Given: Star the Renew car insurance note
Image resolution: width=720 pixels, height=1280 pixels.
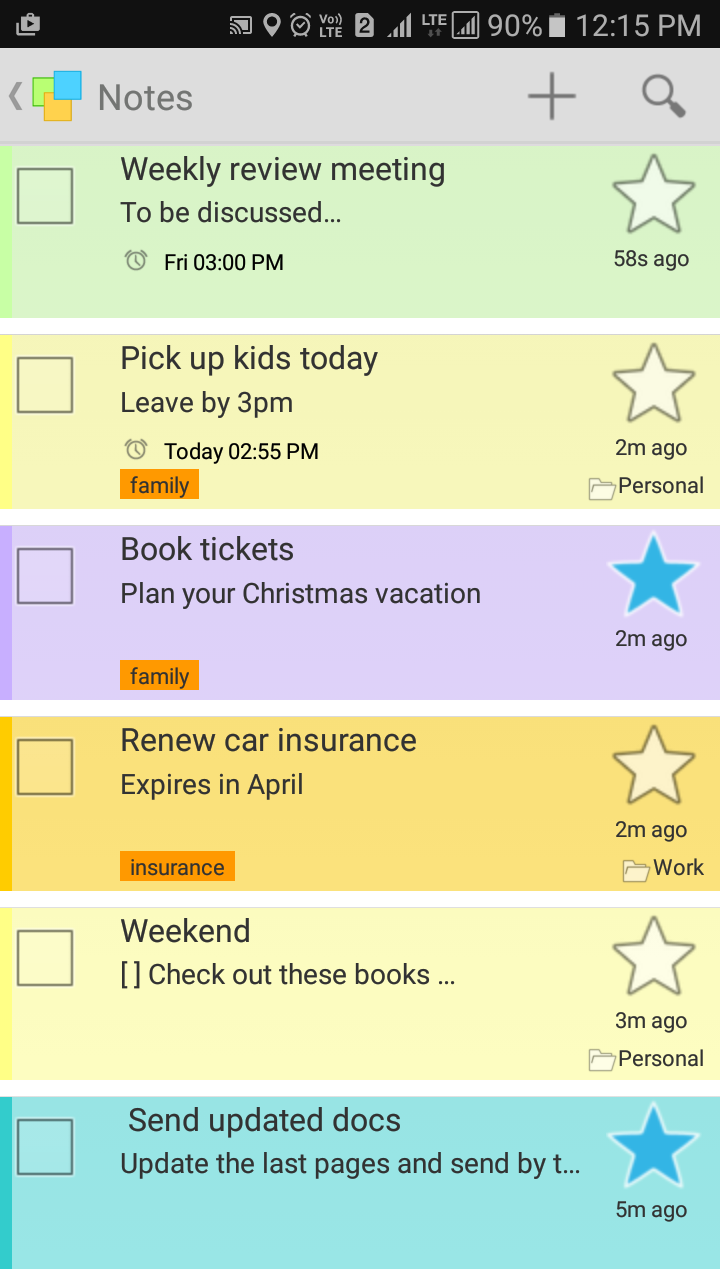Looking at the screenshot, I should click(x=653, y=766).
